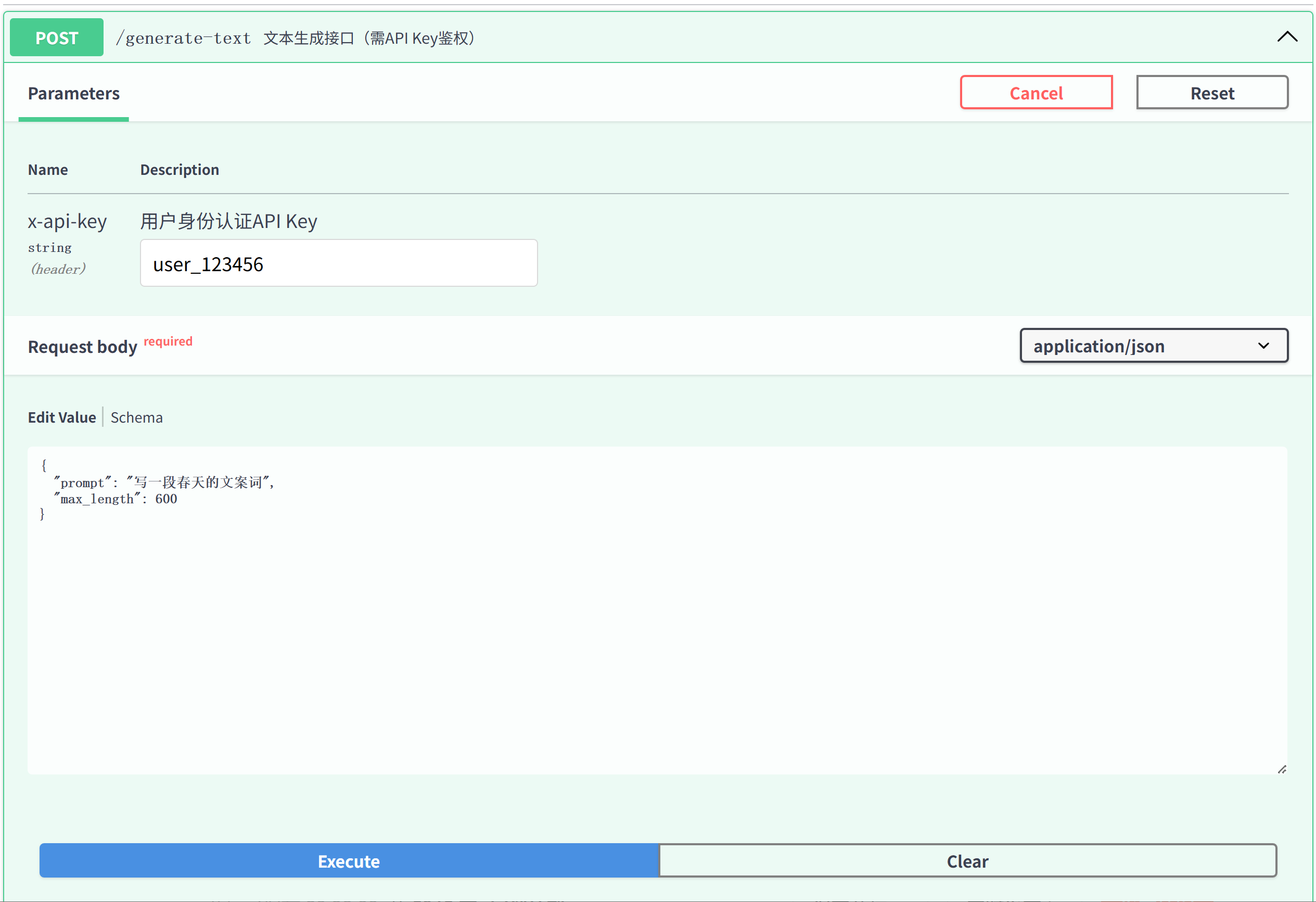This screenshot has height=902, width=1316.
Task: Switch to the Schema tab
Action: pos(136,417)
